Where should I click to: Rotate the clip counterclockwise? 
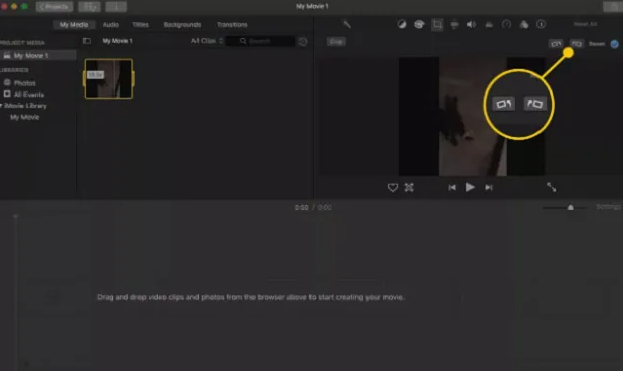556,43
